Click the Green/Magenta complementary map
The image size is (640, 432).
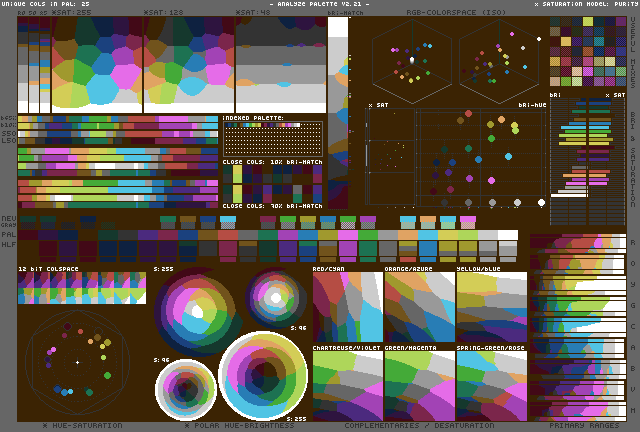tap(420, 386)
